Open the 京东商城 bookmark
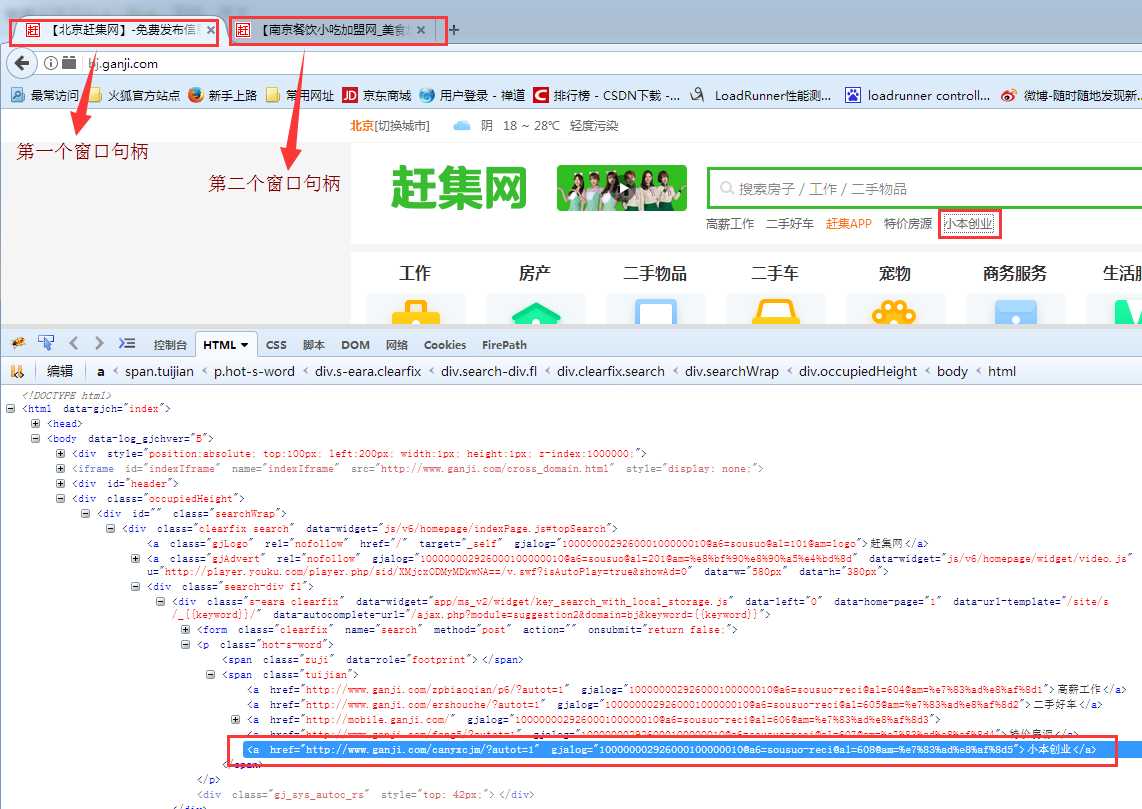 377,95
